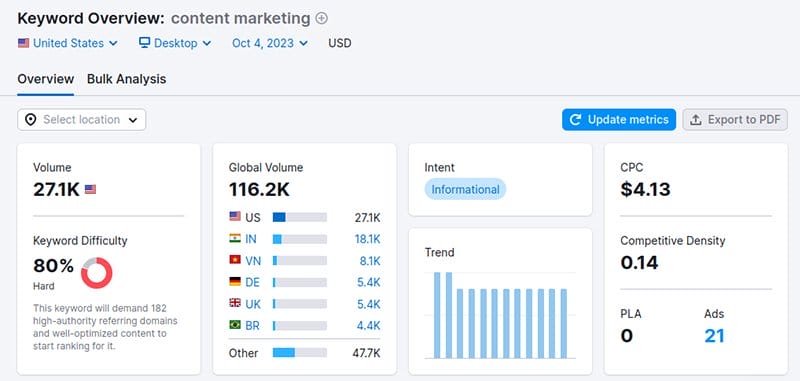Screen dimensions: 800x381
Task: Click the Other volume progress bar
Action: (x=300, y=353)
